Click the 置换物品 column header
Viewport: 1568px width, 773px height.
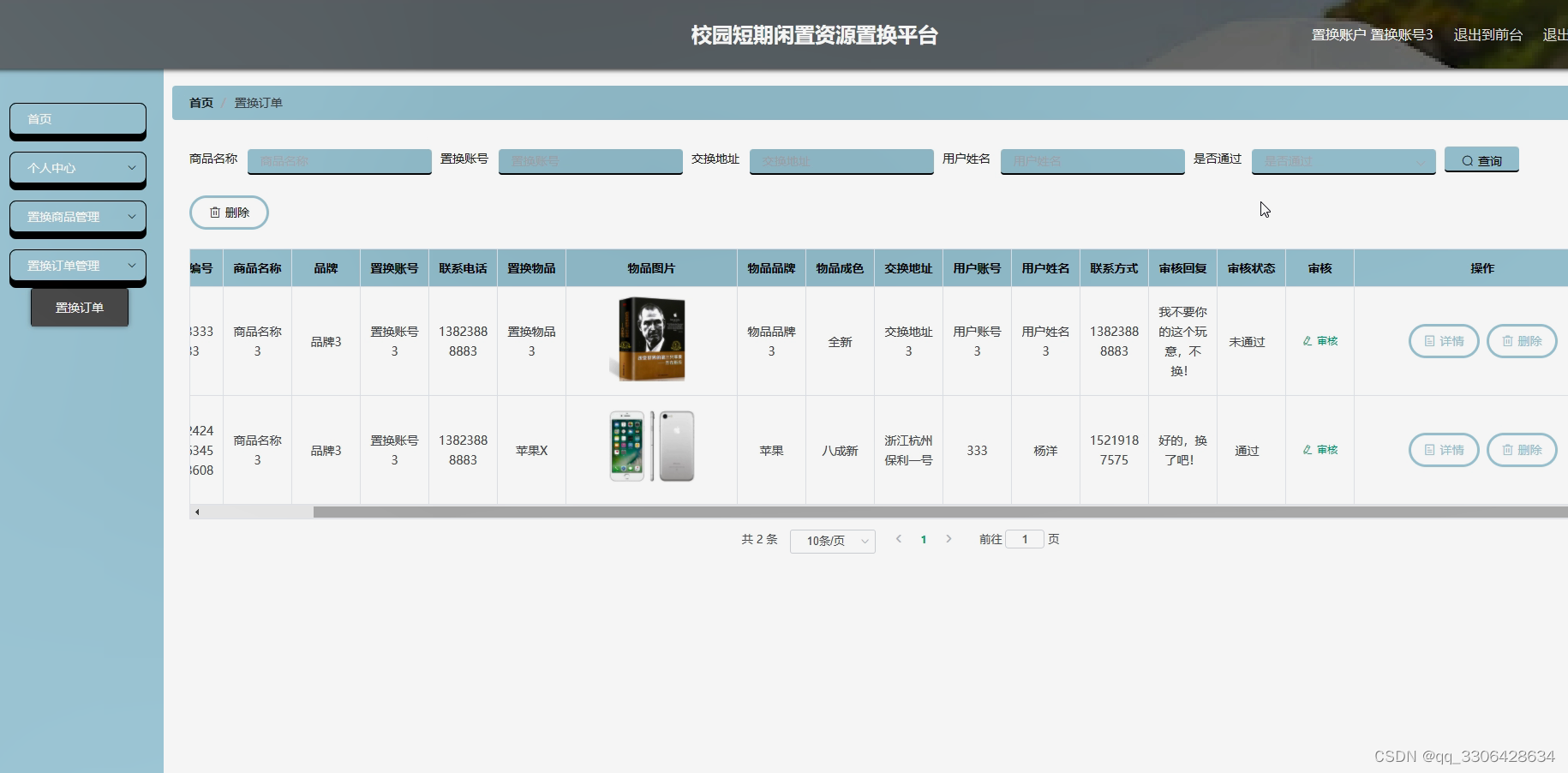pyautogui.click(x=531, y=268)
